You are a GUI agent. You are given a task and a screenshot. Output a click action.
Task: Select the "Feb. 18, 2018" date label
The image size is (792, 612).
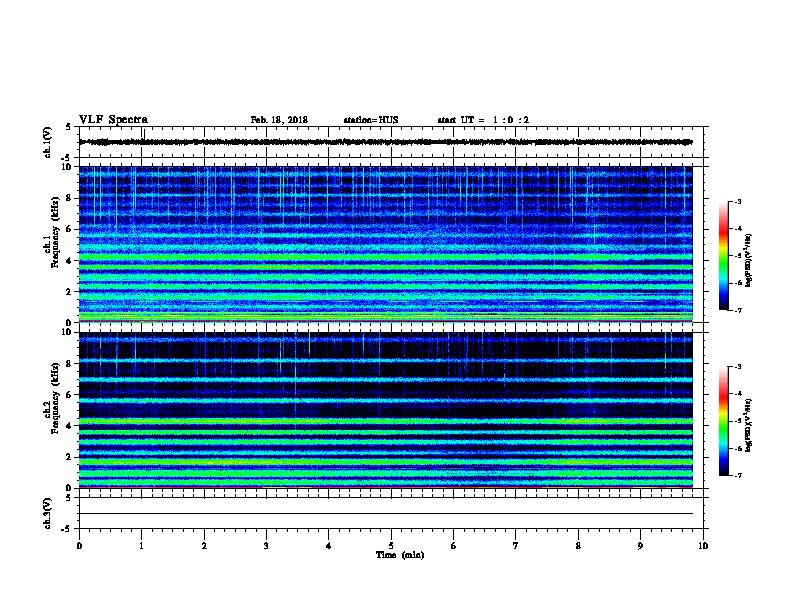click(x=279, y=120)
